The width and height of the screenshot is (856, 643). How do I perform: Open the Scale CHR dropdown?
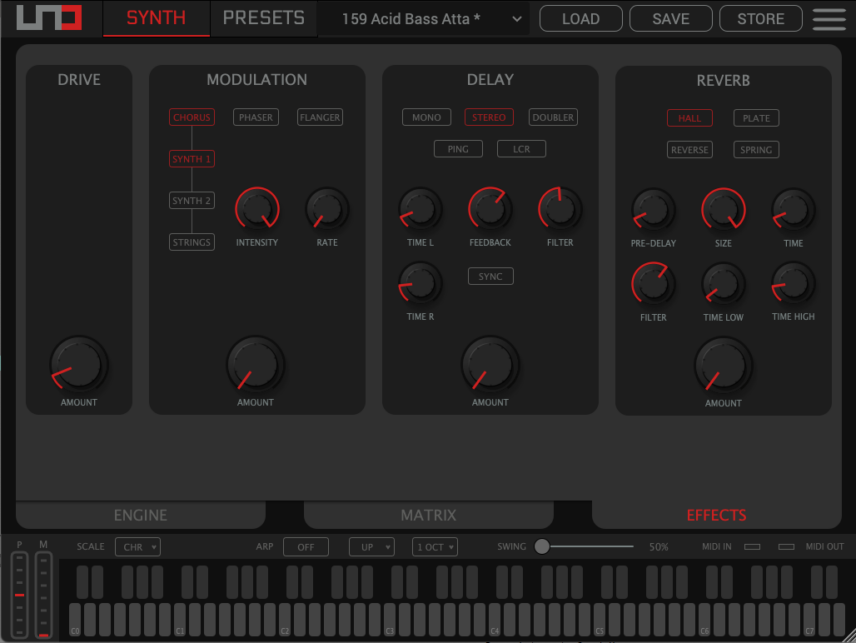(137, 547)
